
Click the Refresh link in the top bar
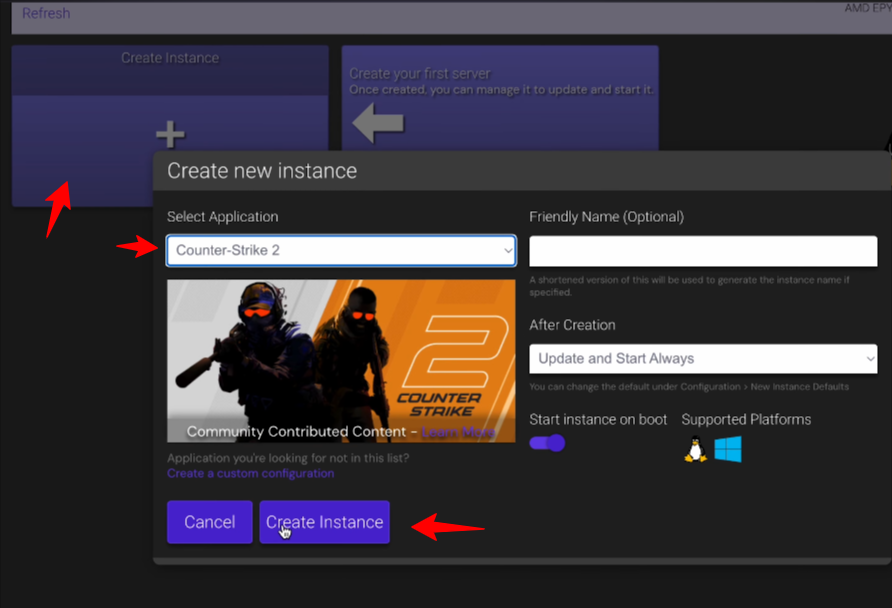point(45,13)
